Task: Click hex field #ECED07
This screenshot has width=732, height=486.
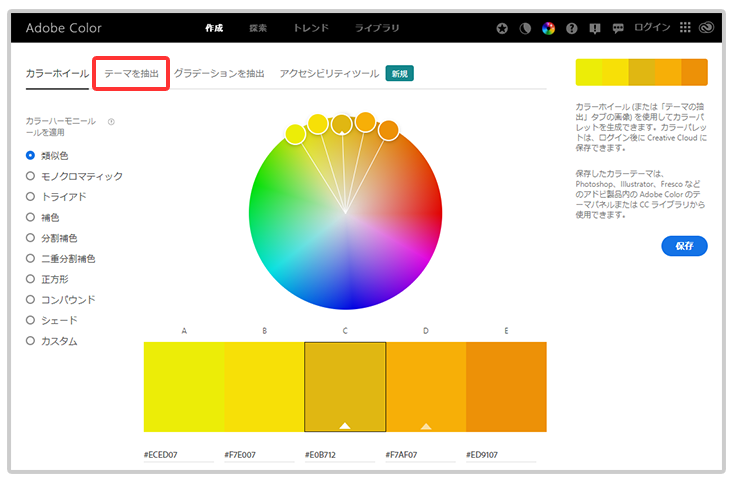Action: [179, 455]
